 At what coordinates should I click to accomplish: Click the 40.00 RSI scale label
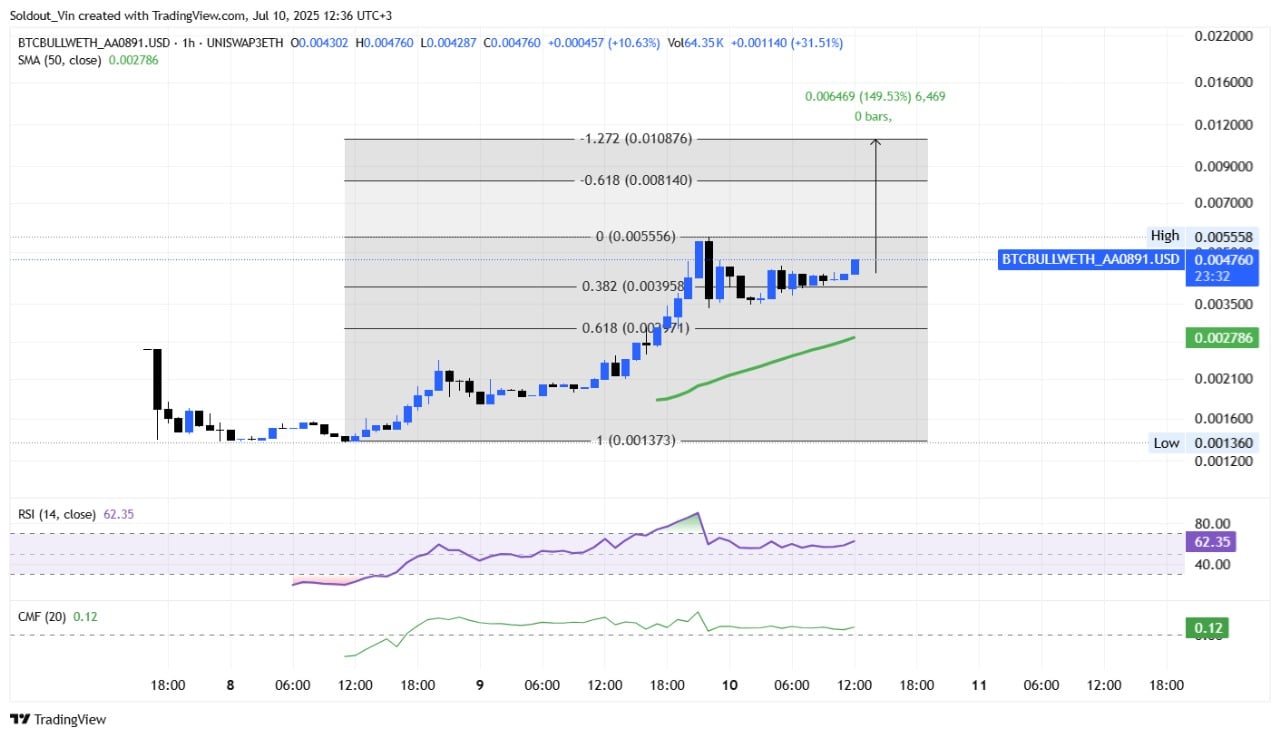pyautogui.click(x=1211, y=564)
